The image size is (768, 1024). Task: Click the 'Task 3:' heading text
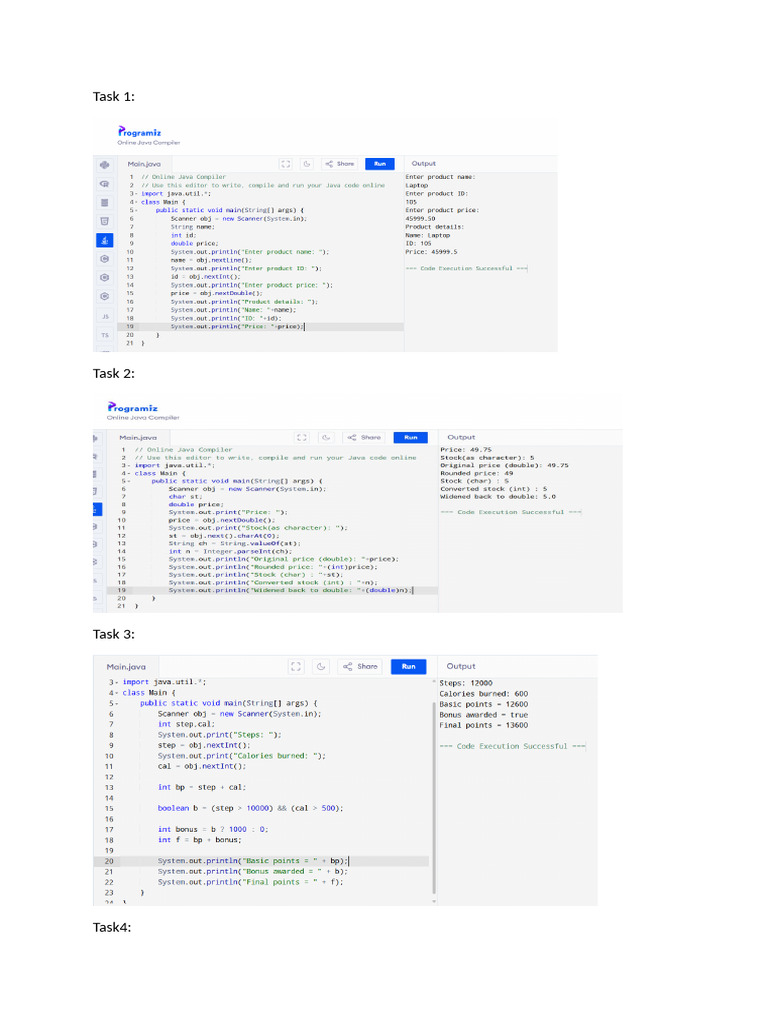coord(114,634)
